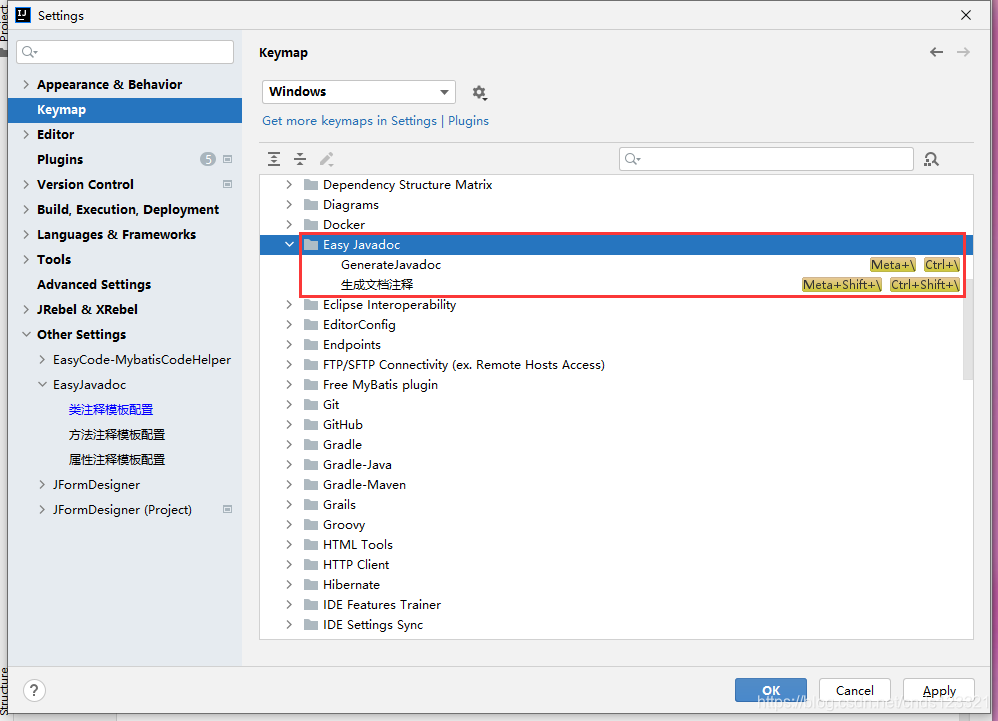Viewport: 998px width, 721px height.
Task: Select FTP/SFTP Connectivity group
Action: 463,365
